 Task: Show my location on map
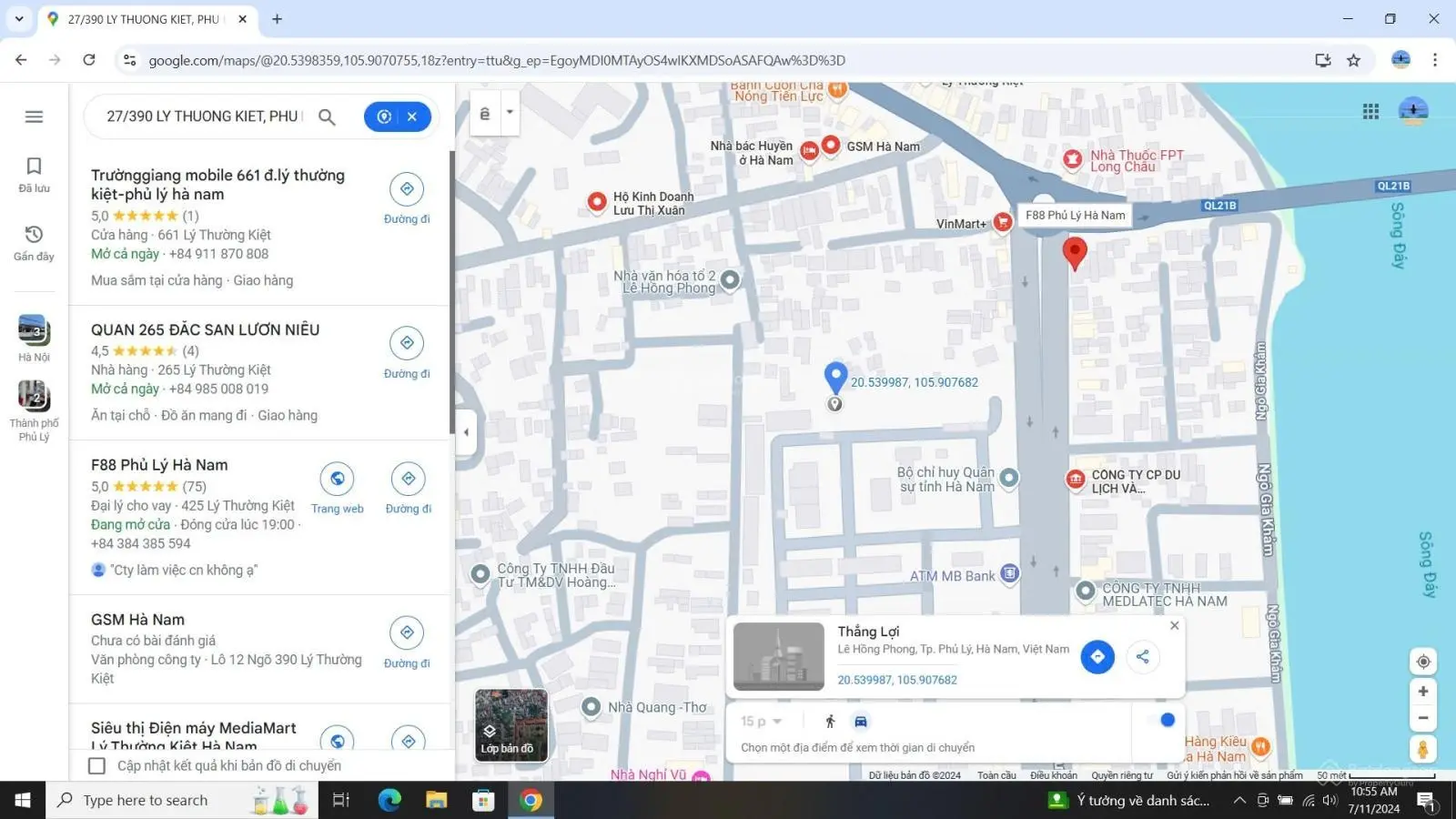(x=1423, y=662)
